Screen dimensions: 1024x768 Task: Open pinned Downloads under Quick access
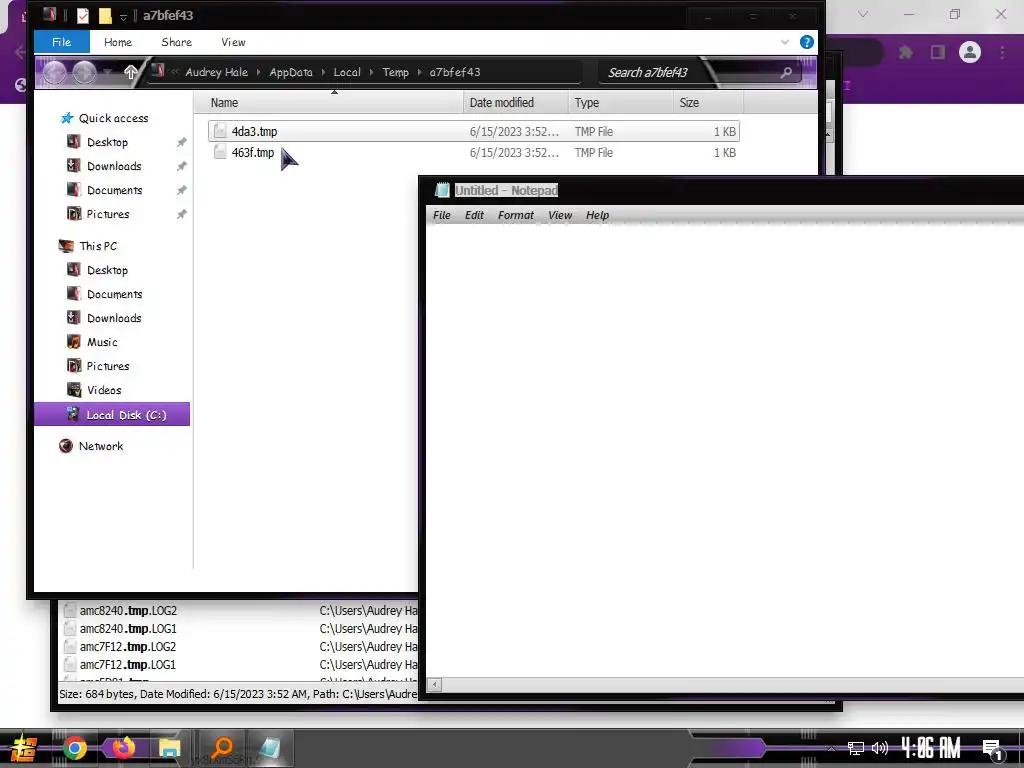click(x=114, y=166)
